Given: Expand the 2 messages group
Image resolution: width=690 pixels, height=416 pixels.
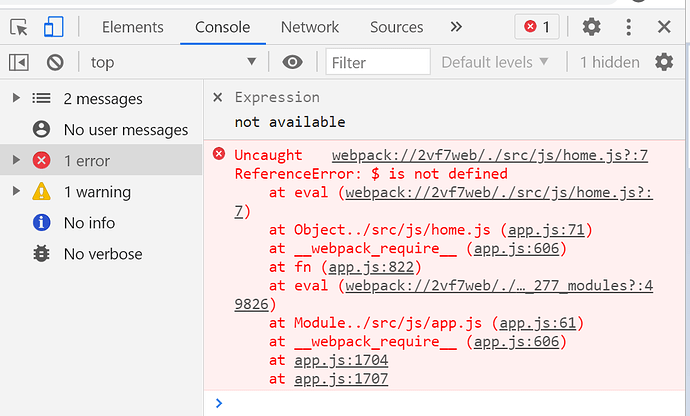Looking at the screenshot, I should coord(16,98).
